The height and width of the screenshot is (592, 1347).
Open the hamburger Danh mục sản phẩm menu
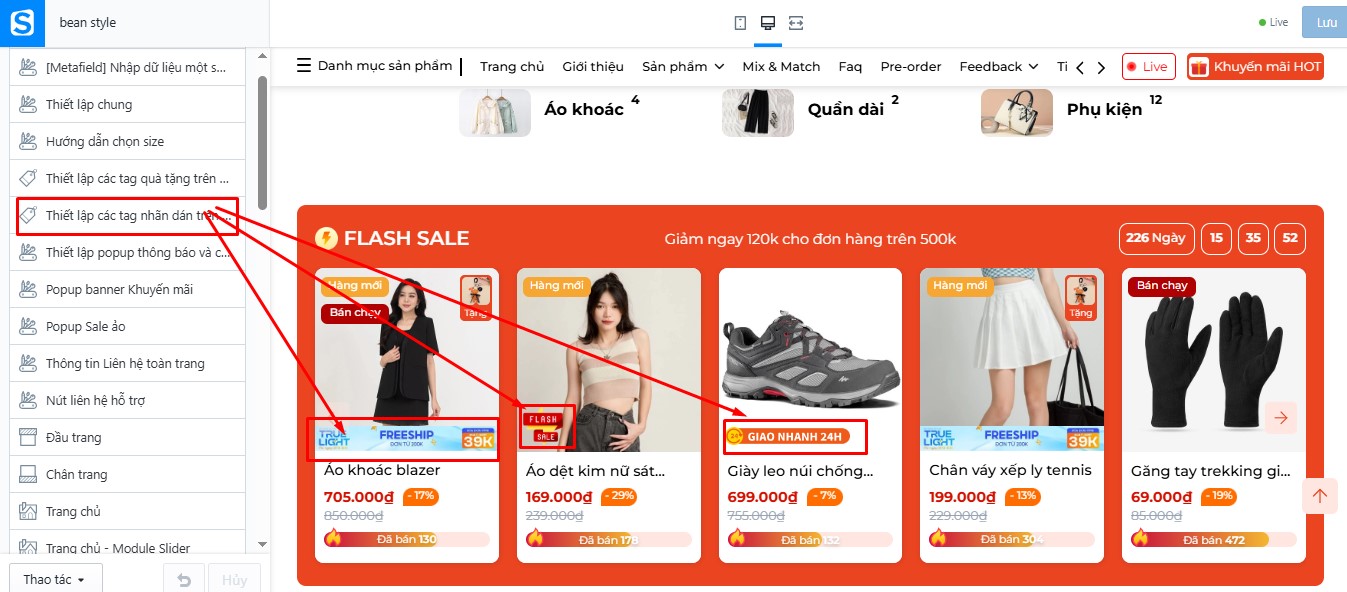[x=374, y=66]
